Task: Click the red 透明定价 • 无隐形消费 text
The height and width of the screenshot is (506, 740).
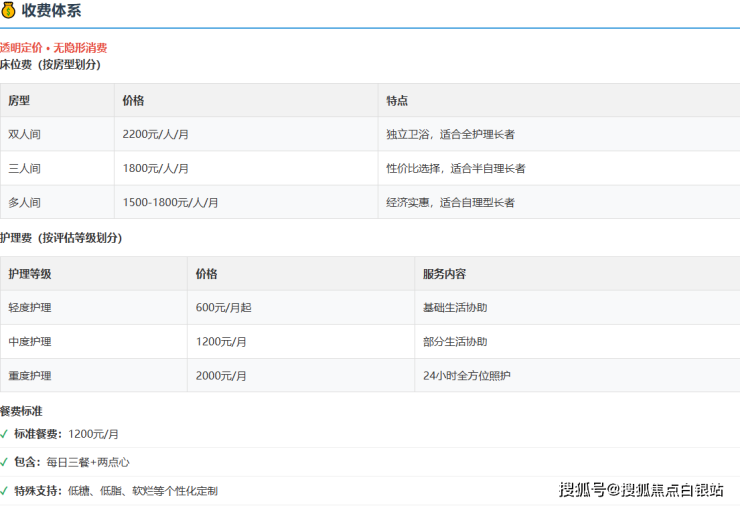Action: (54, 48)
